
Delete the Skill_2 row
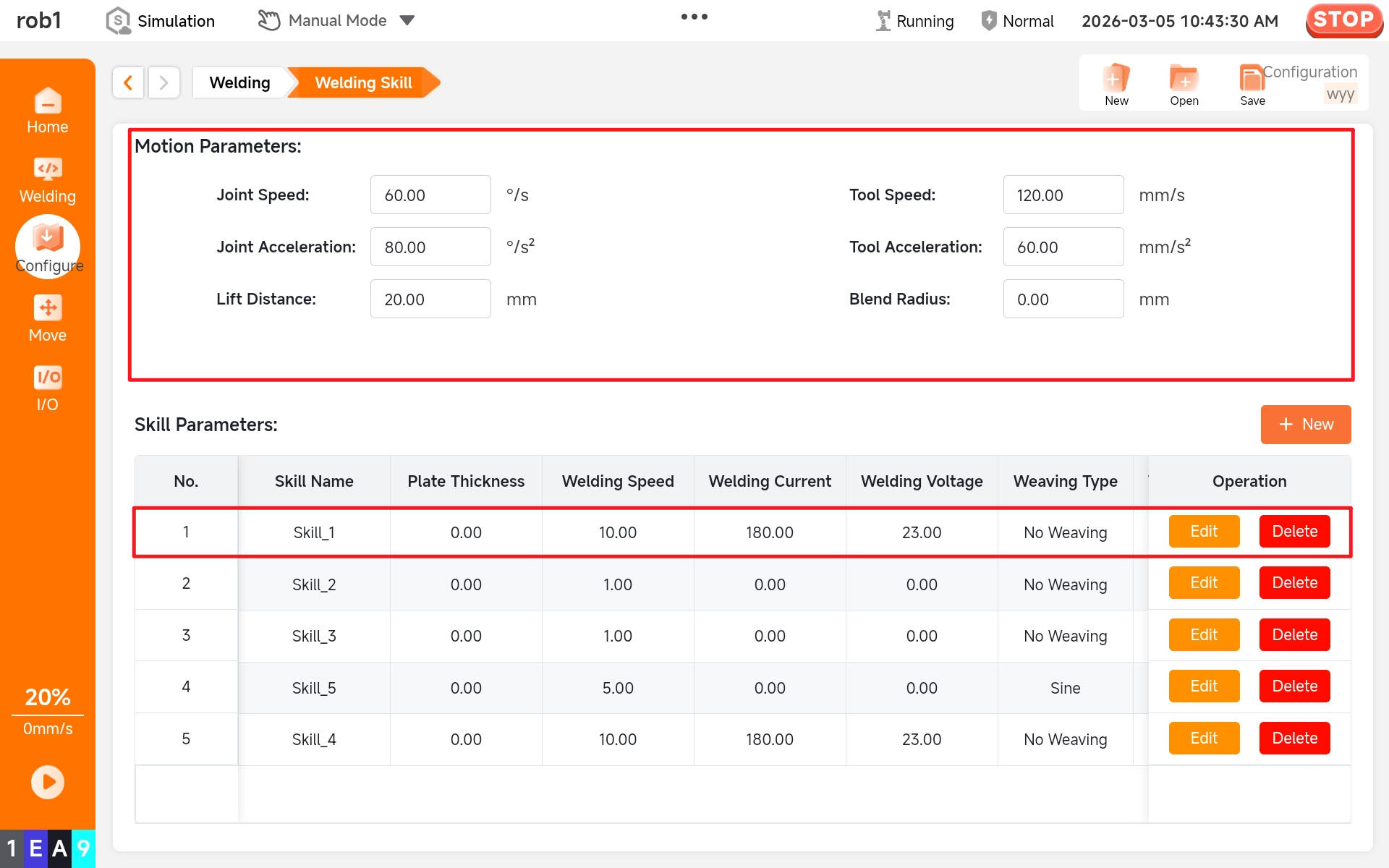point(1294,583)
